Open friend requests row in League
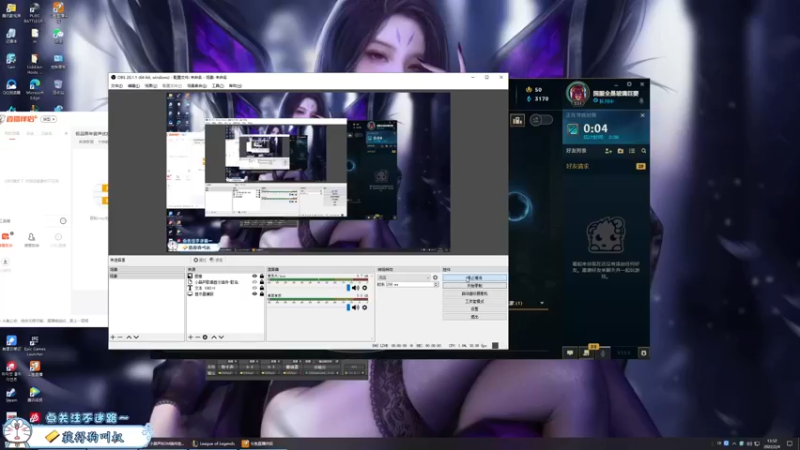 coord(606,166)
